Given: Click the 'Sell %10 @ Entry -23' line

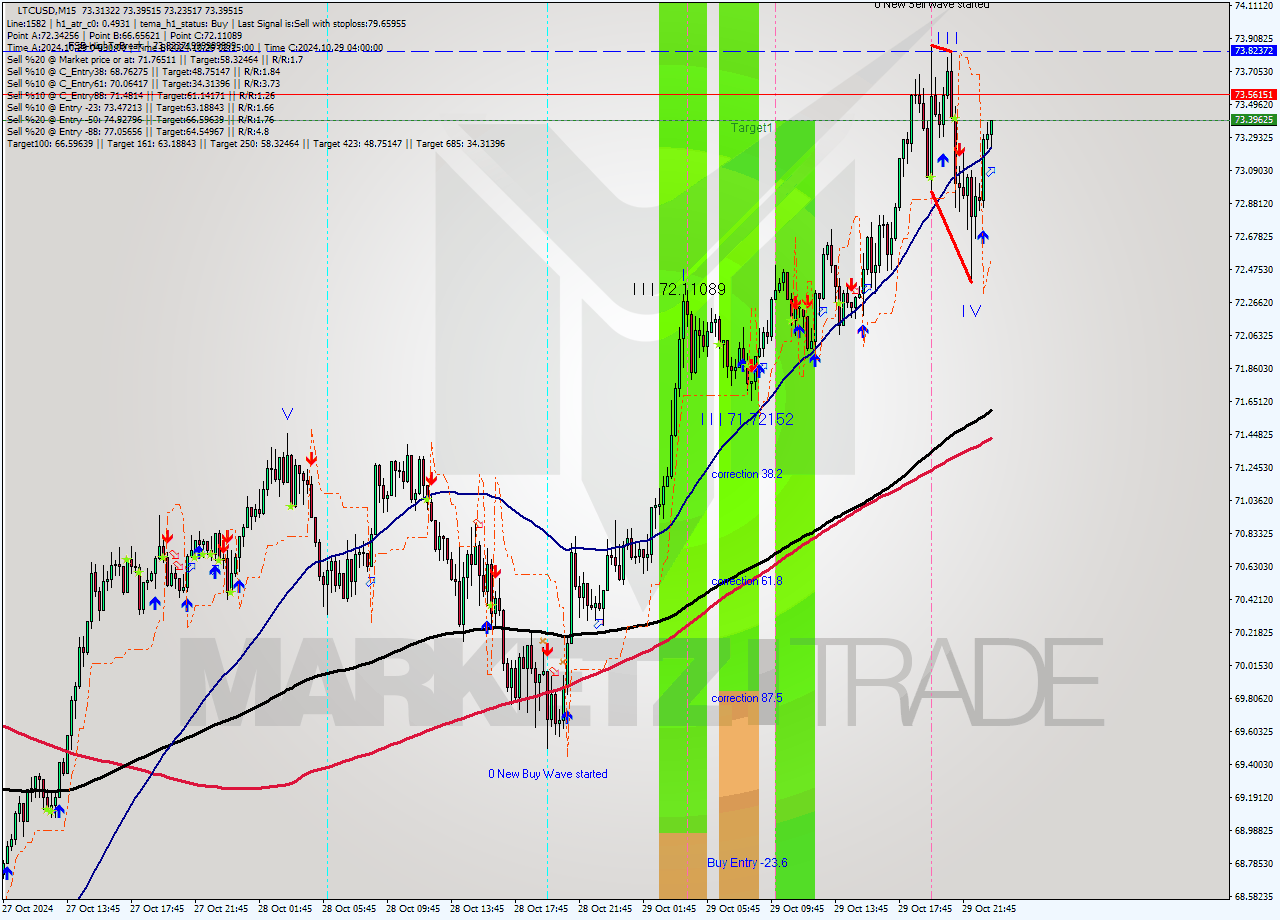Looking at the screenshot, I should (x=140, y=108).
